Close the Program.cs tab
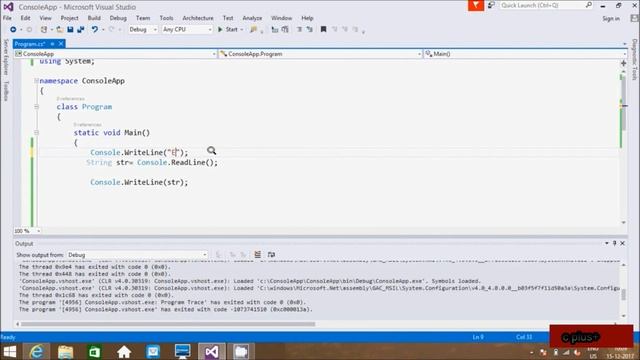 point(61,44)
